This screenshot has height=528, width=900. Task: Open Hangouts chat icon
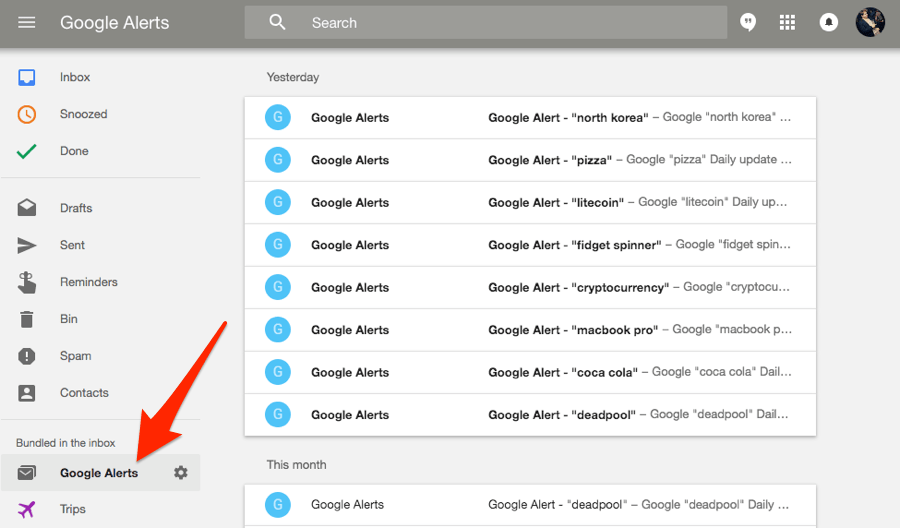747,22
